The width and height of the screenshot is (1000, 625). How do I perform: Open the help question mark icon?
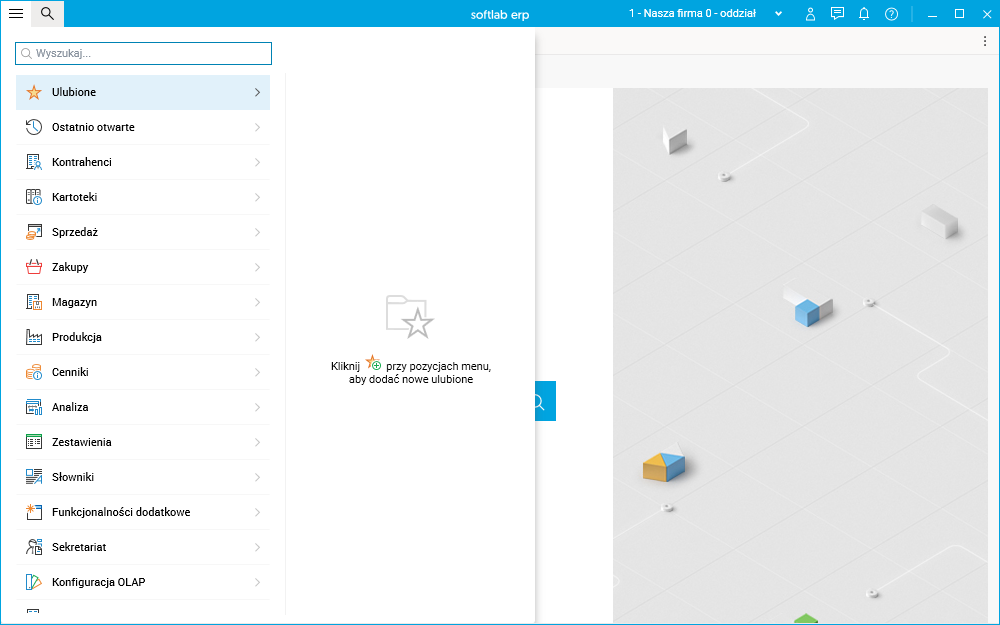pyautogui.click(x=892, y=13)
